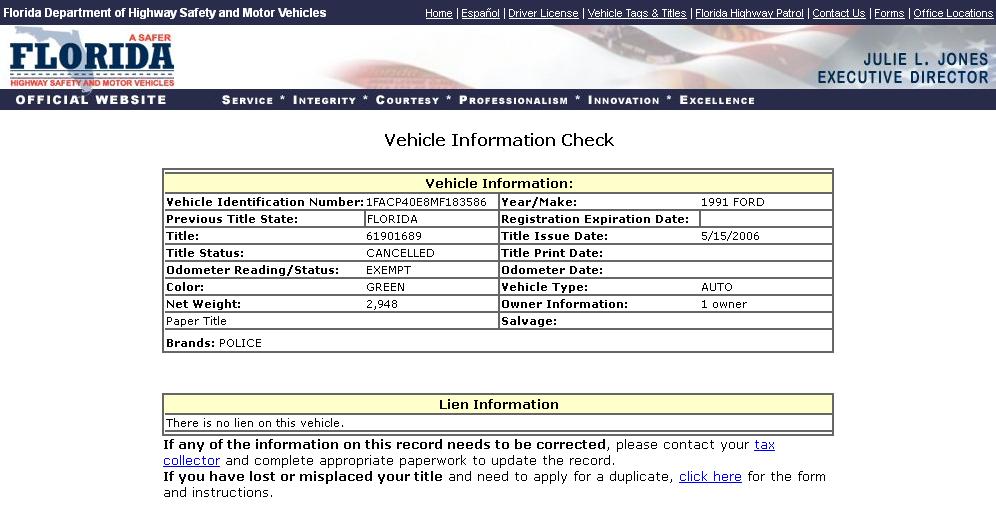Select the VIN number value
The height and width of the screenshot is (506, 996).
426,202
